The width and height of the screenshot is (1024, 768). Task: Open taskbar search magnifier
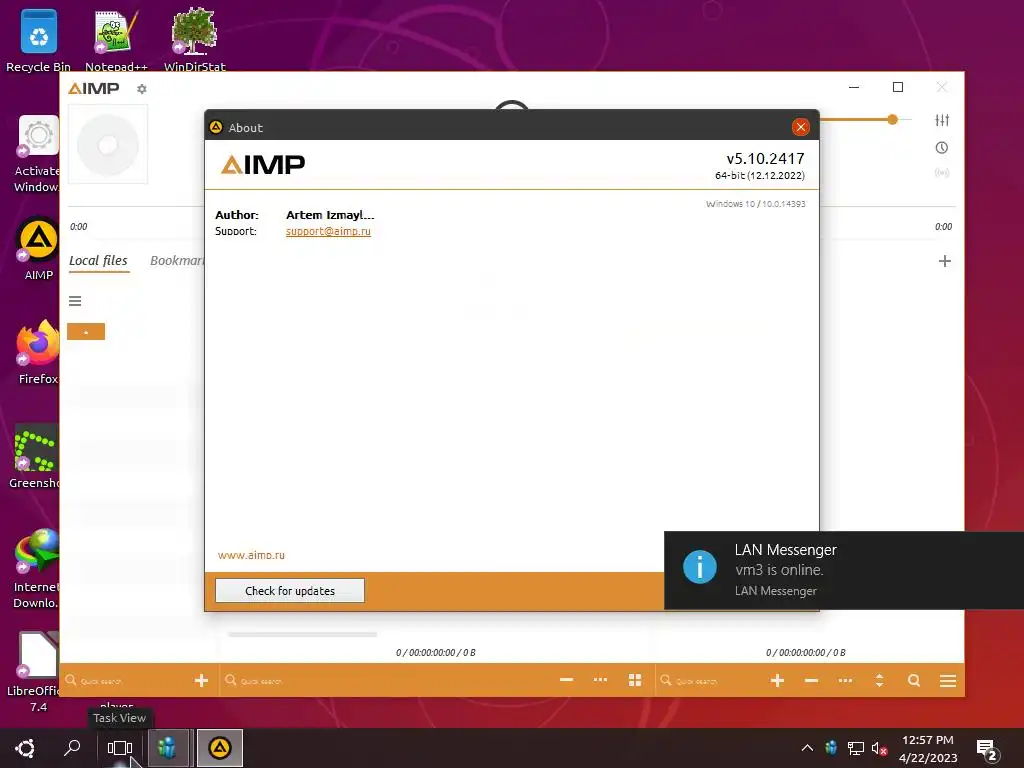72,748
